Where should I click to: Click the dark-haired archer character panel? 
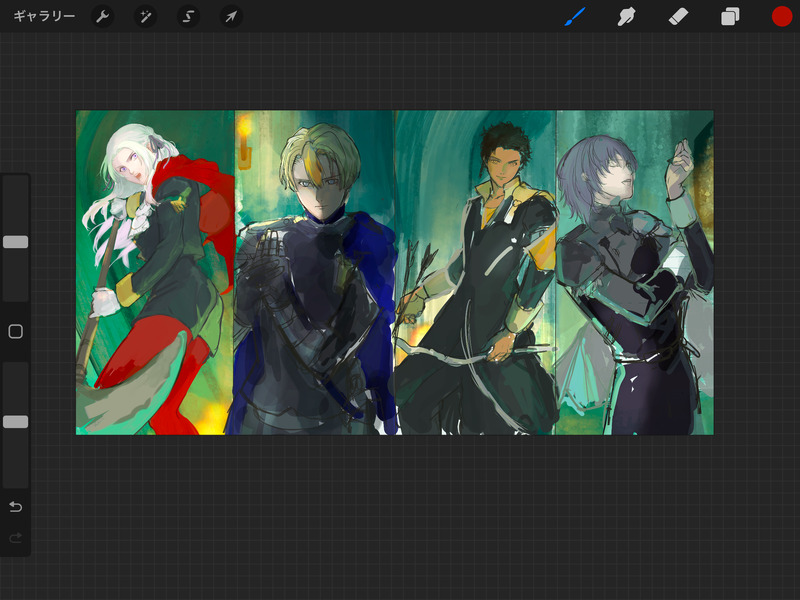pos(476,272)
